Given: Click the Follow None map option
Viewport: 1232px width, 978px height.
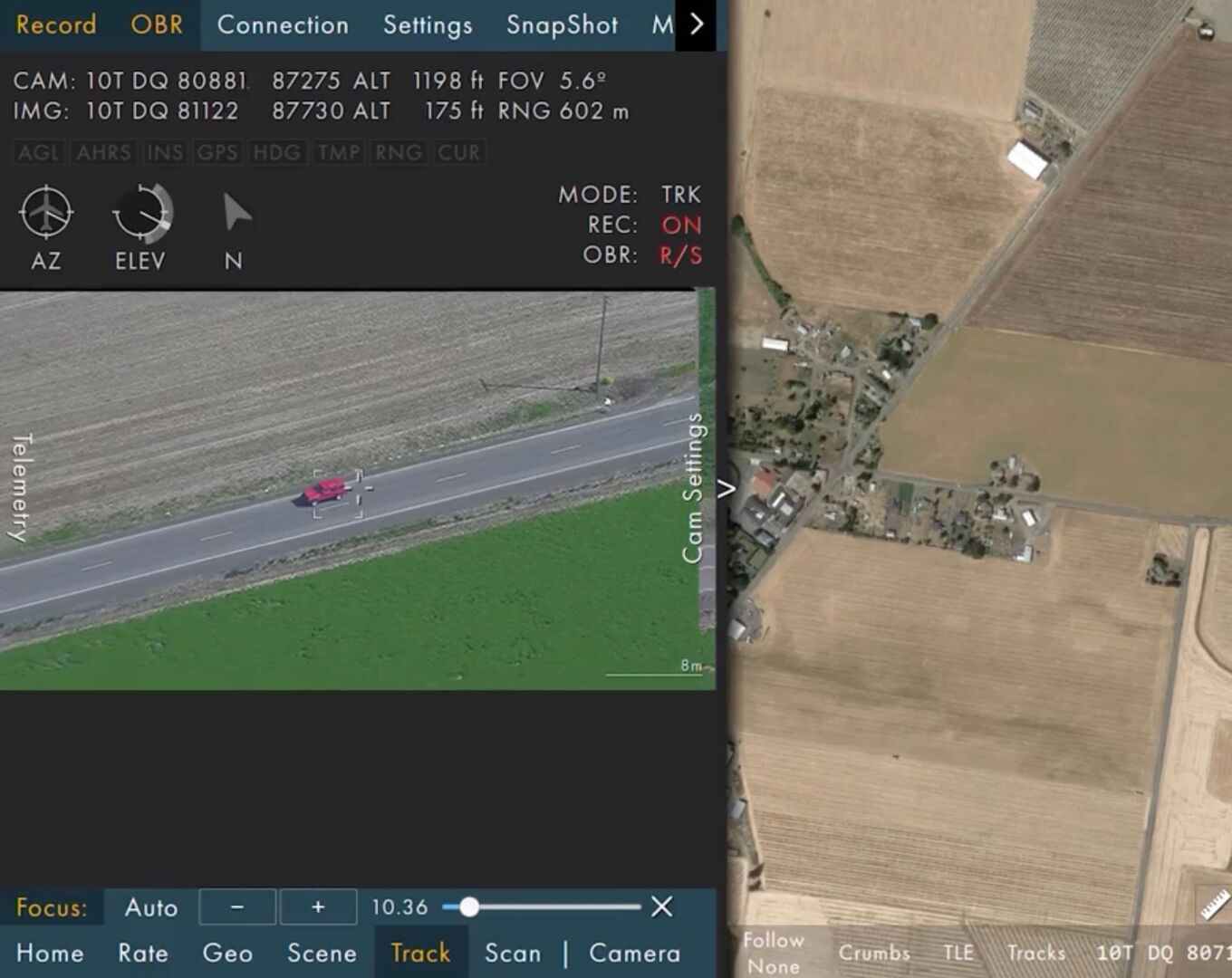Looking at the screenshot, I should [774, 953].
